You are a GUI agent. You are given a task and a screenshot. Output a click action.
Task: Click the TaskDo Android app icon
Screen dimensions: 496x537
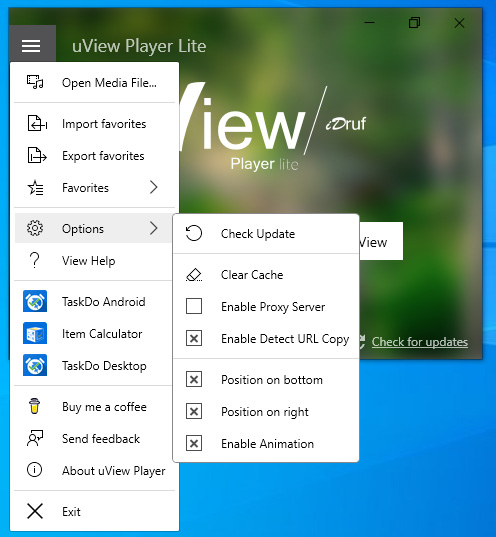point(35,301)
